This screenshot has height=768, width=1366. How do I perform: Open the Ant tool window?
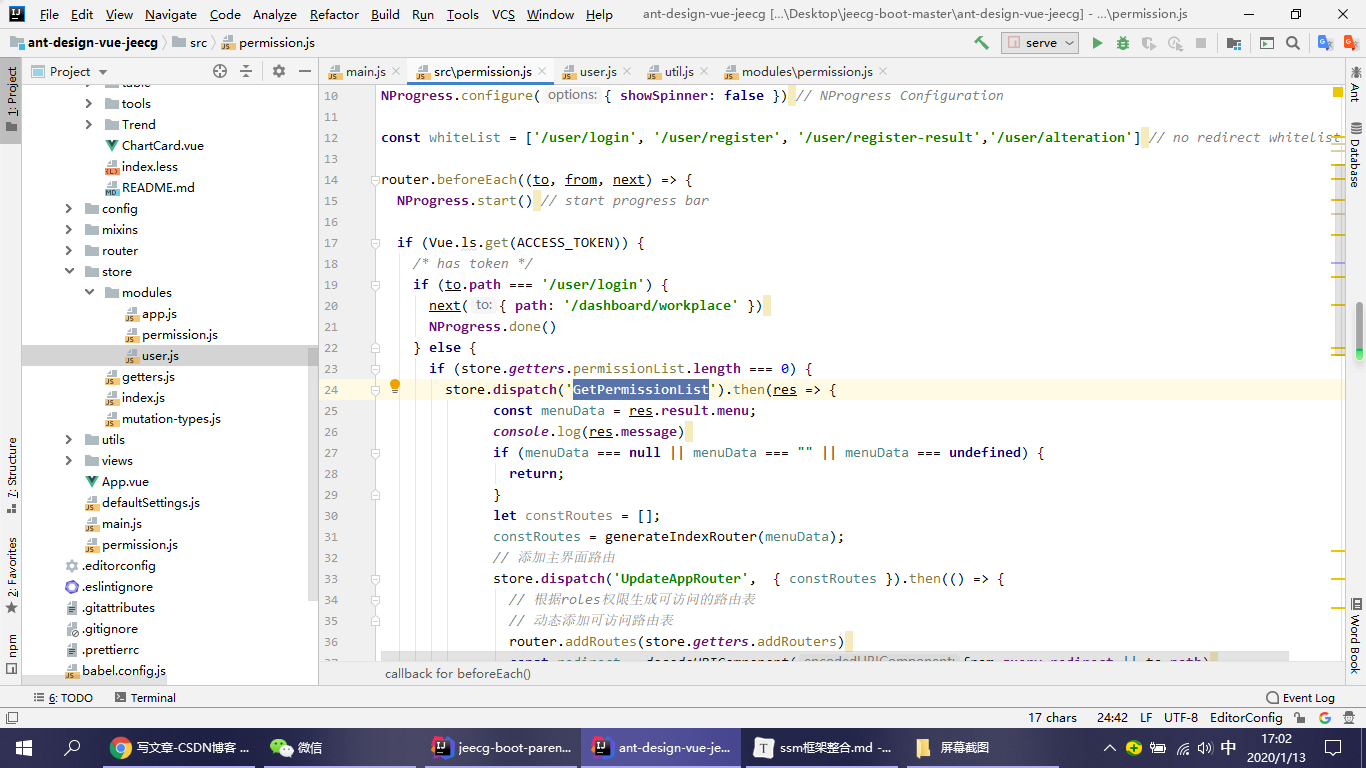[x=1356, y=84]
